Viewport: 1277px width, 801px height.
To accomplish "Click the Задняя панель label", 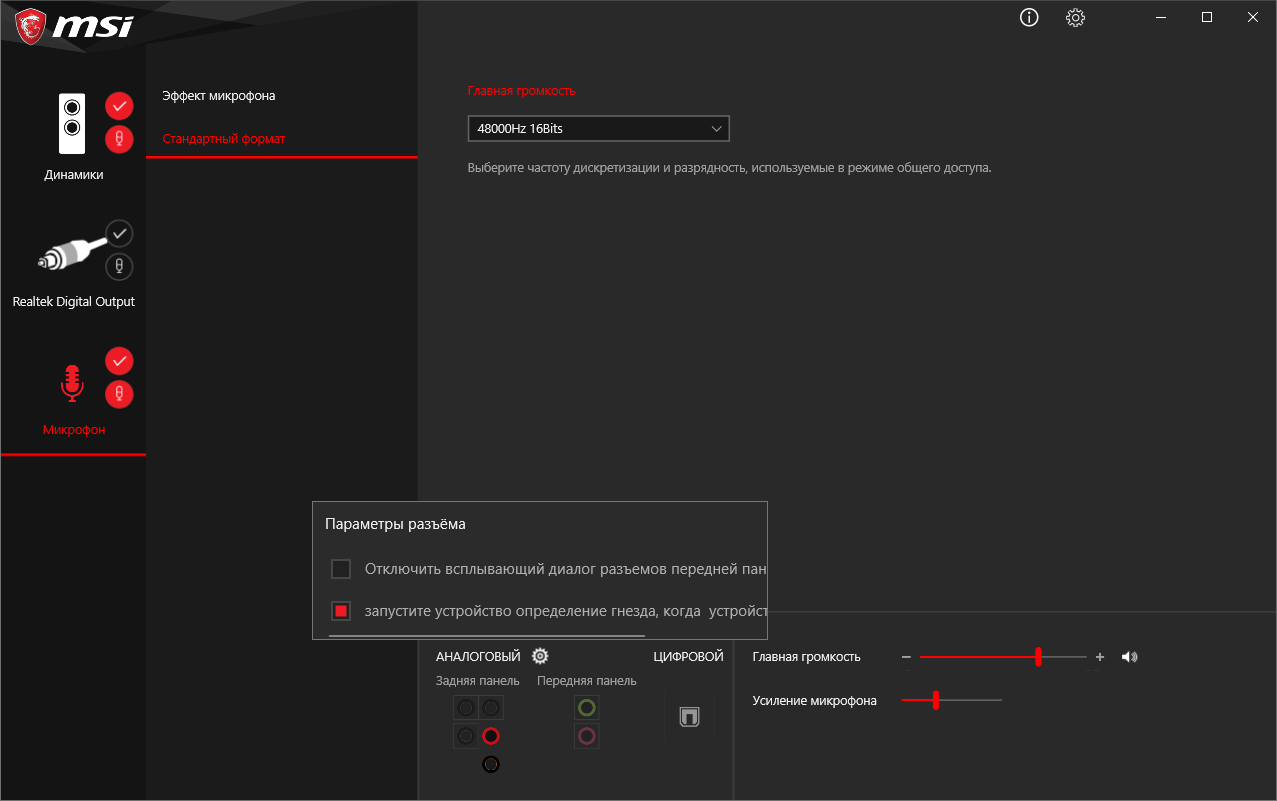I will tap(478, 681).
